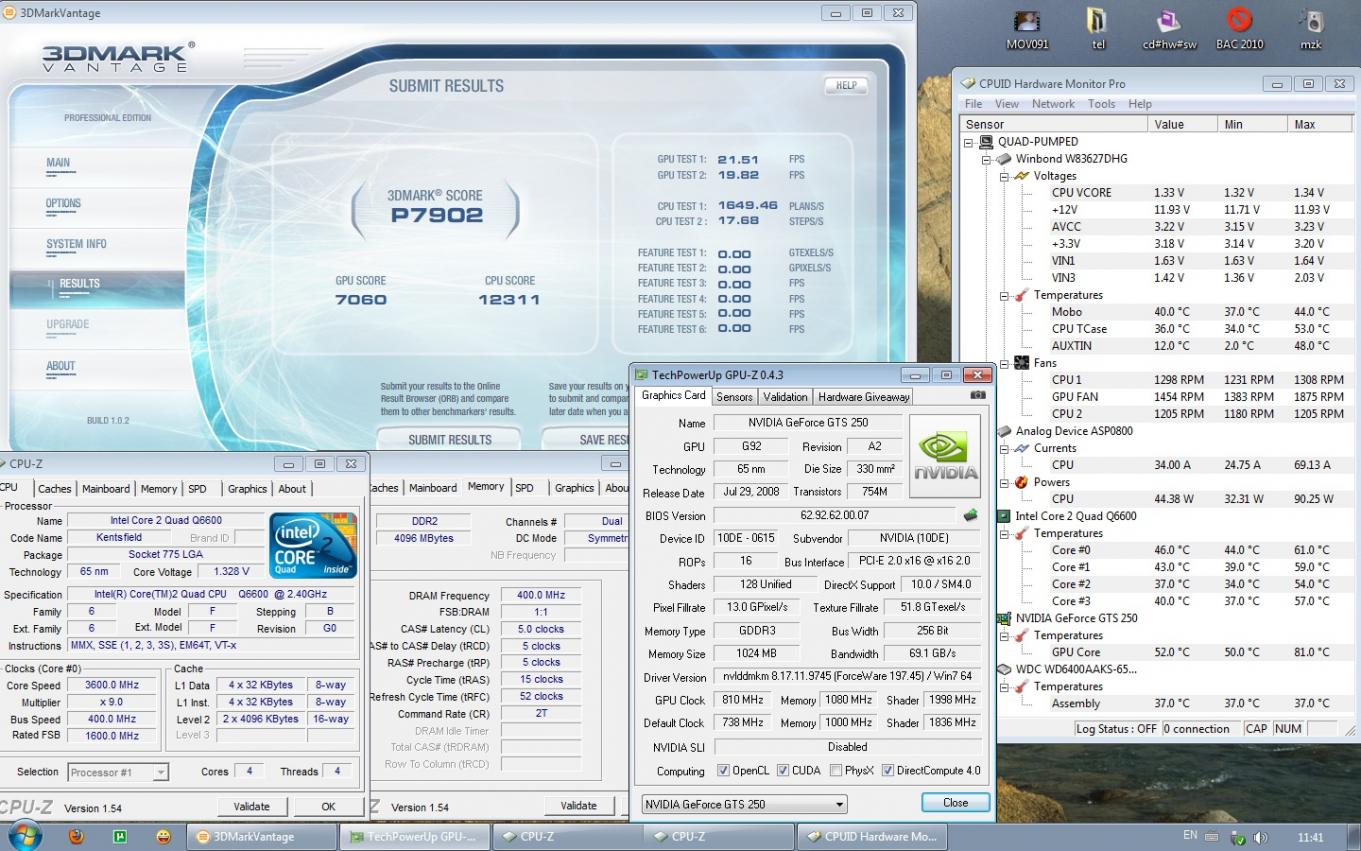This screenshot has width=1361, height=851.
Task: Open SYSTEM INFO in the 3DMark Vantage sidebar
Action: coord(76,244)
